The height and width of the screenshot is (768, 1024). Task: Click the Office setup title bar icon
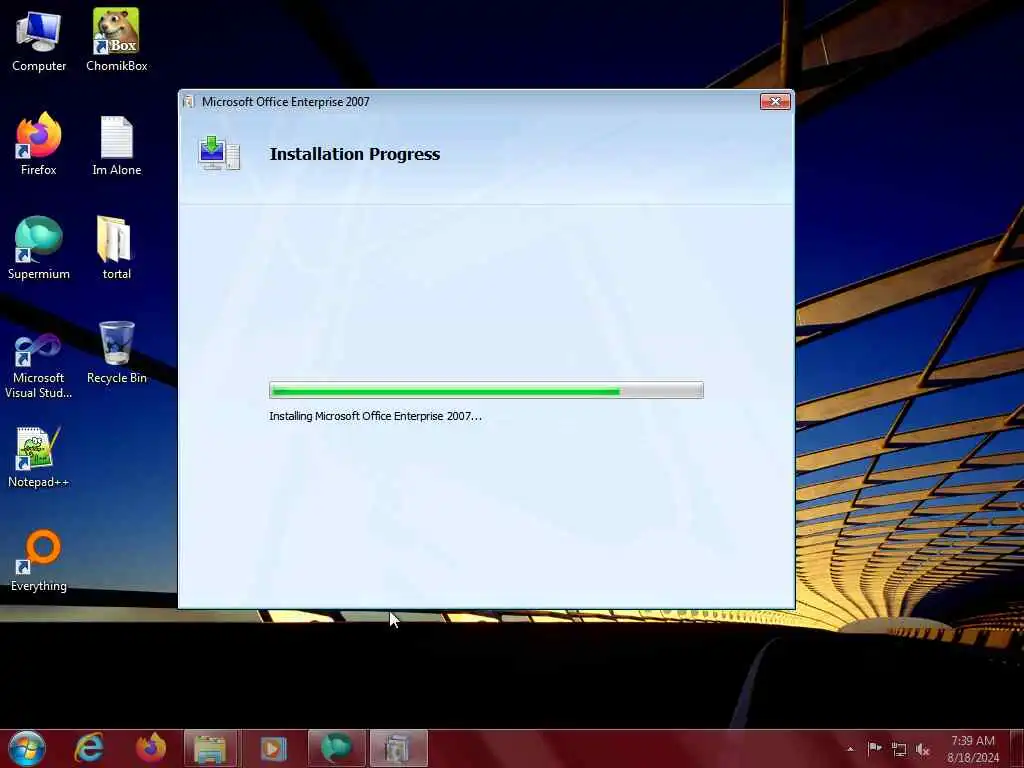[189, 102]
